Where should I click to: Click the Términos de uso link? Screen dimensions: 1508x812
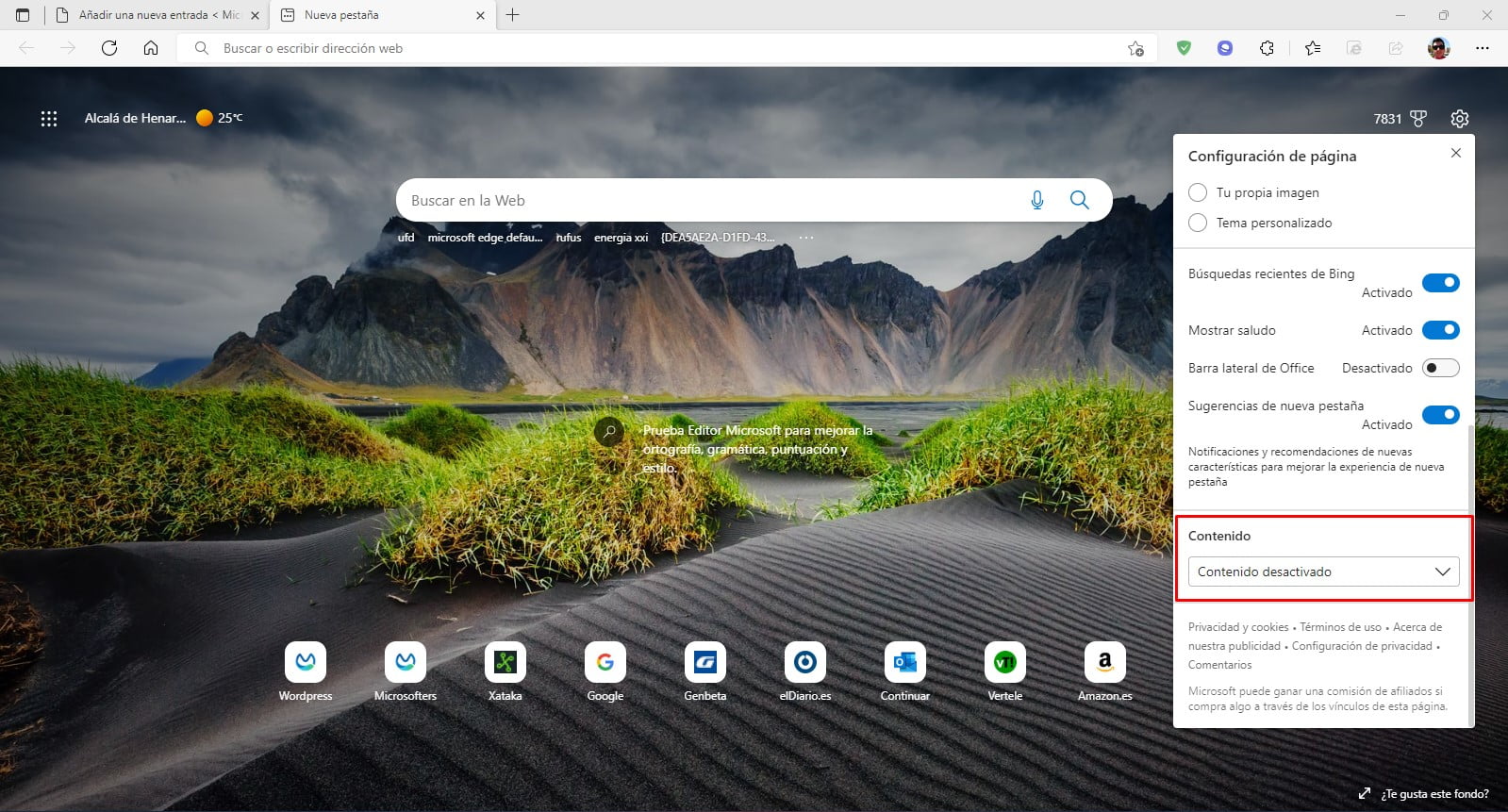tap(1340, 627)
